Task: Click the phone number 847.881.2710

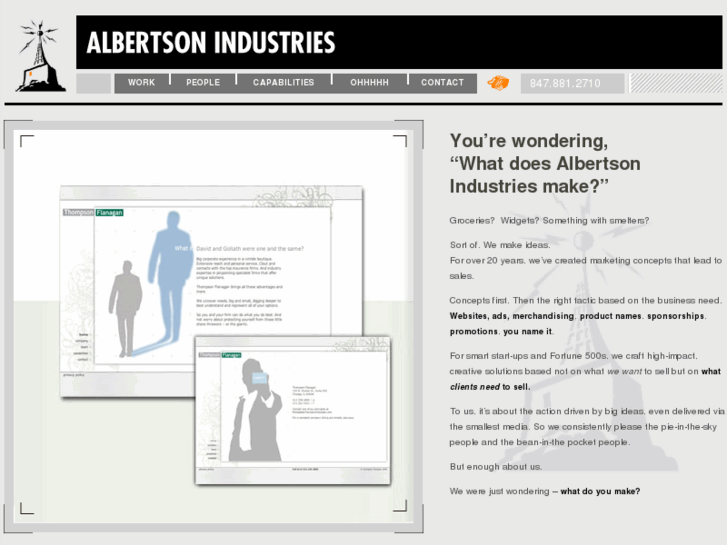Action: click(565, 83)
